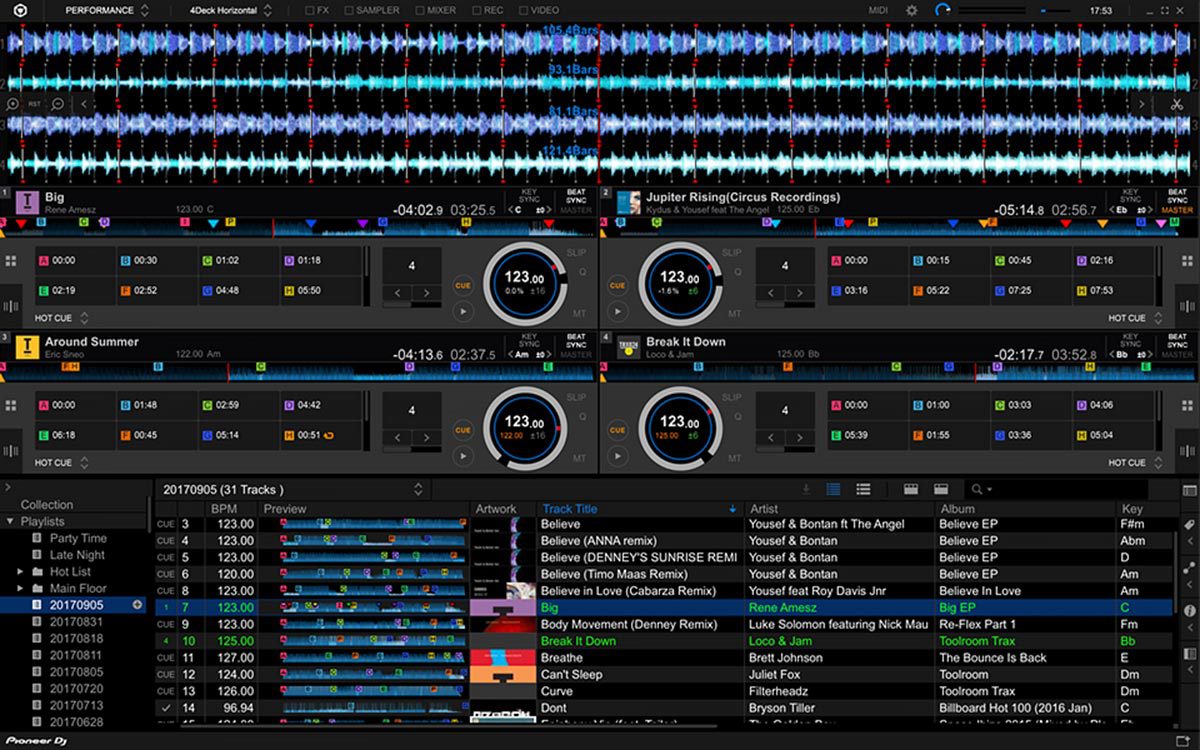Open the HOT CUE pad mode dropdown on deck 4

(1134, 463)
